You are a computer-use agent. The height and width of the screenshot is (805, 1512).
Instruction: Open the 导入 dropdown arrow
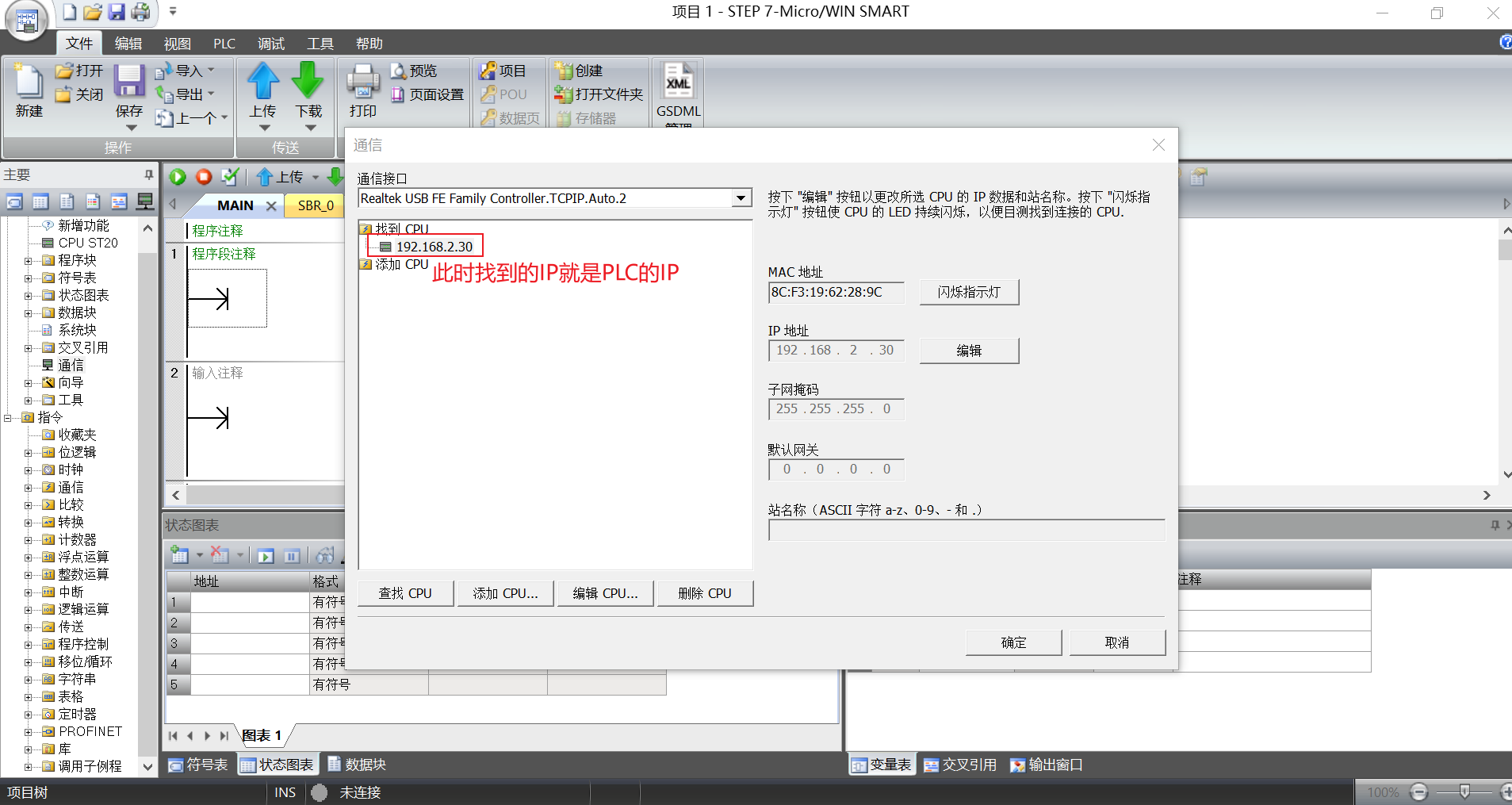(x=211, y=70)
